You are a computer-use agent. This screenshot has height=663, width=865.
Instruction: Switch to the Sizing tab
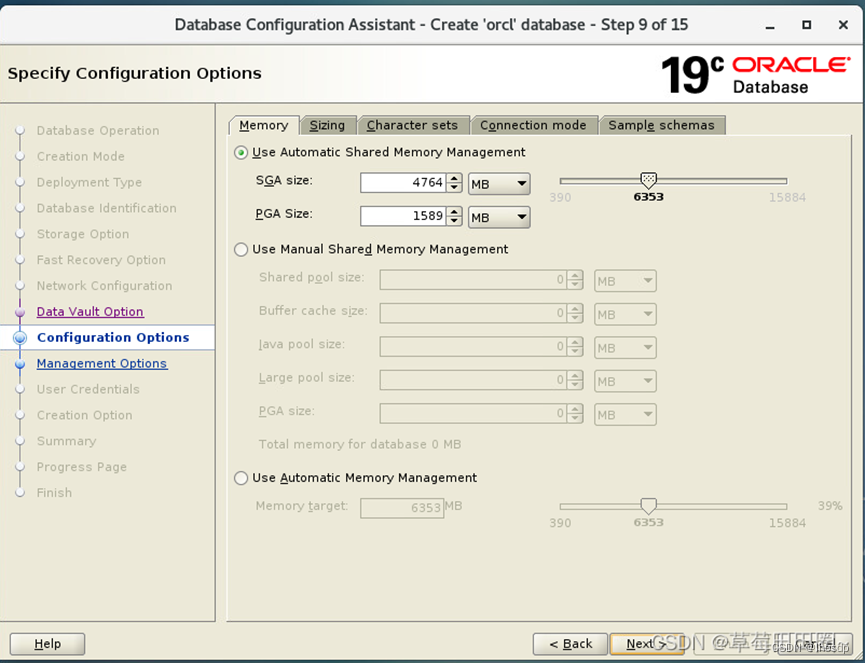coord(327,125)
